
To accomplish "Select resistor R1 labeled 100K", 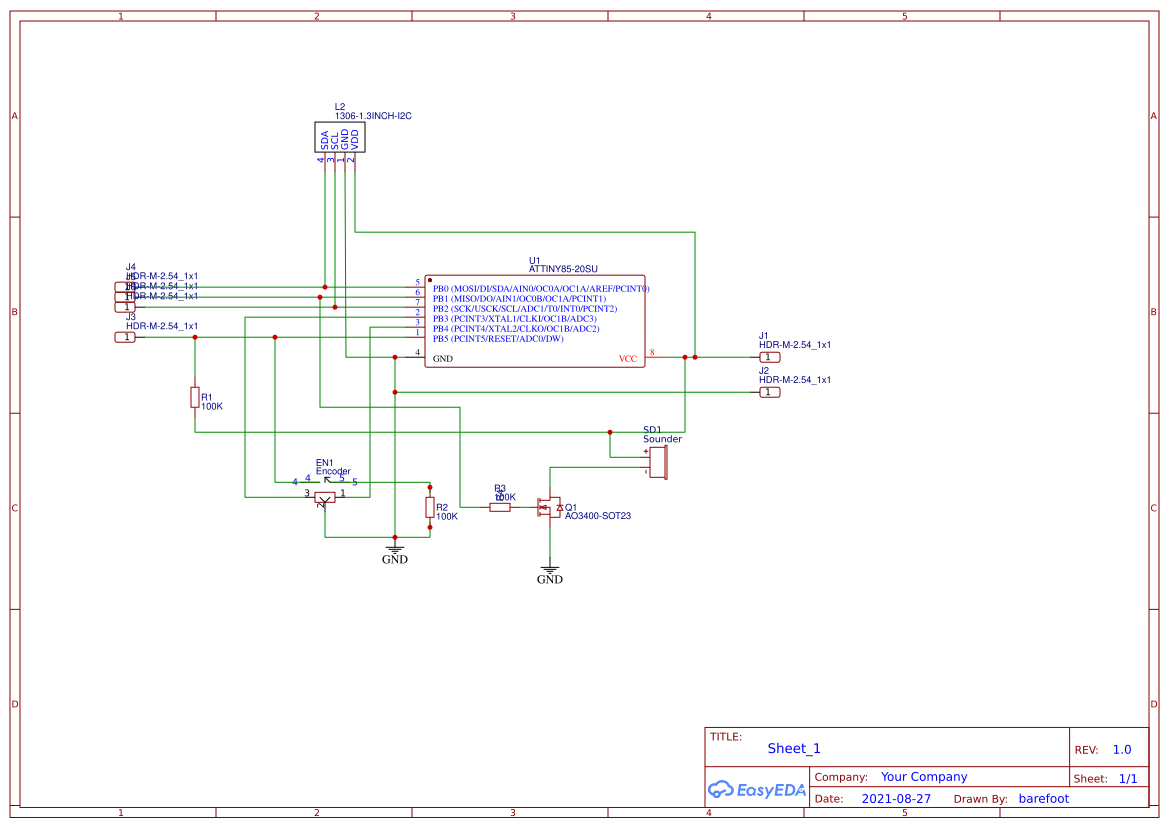I will [196, 398].
